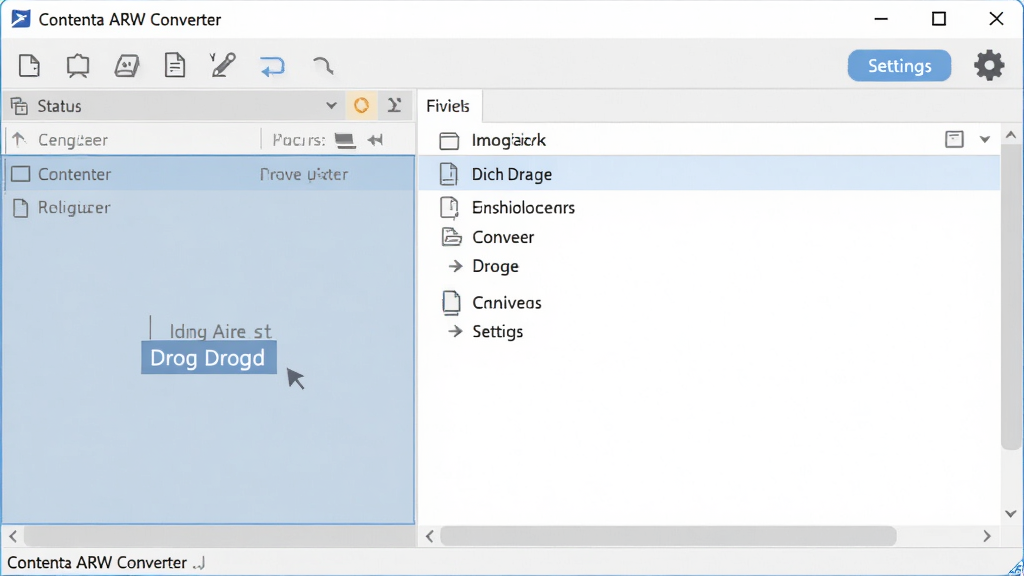Expand the Imogiairk row chevron
Screen dimensions: 1024x576
[984, 139]
